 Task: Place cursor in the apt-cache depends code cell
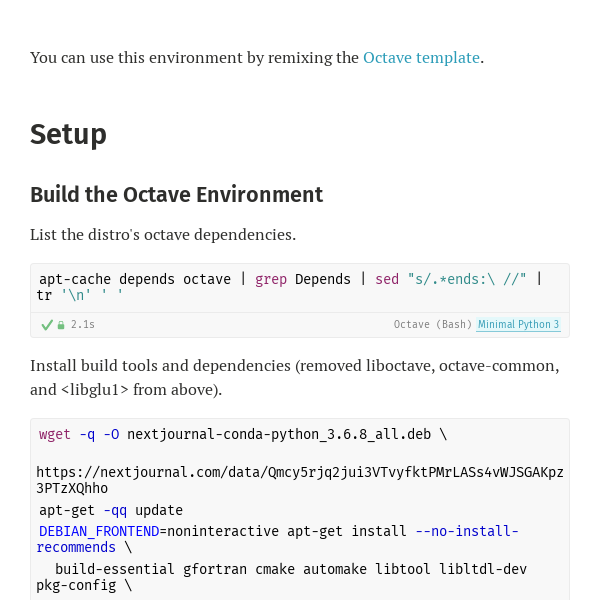pos(300,288)
